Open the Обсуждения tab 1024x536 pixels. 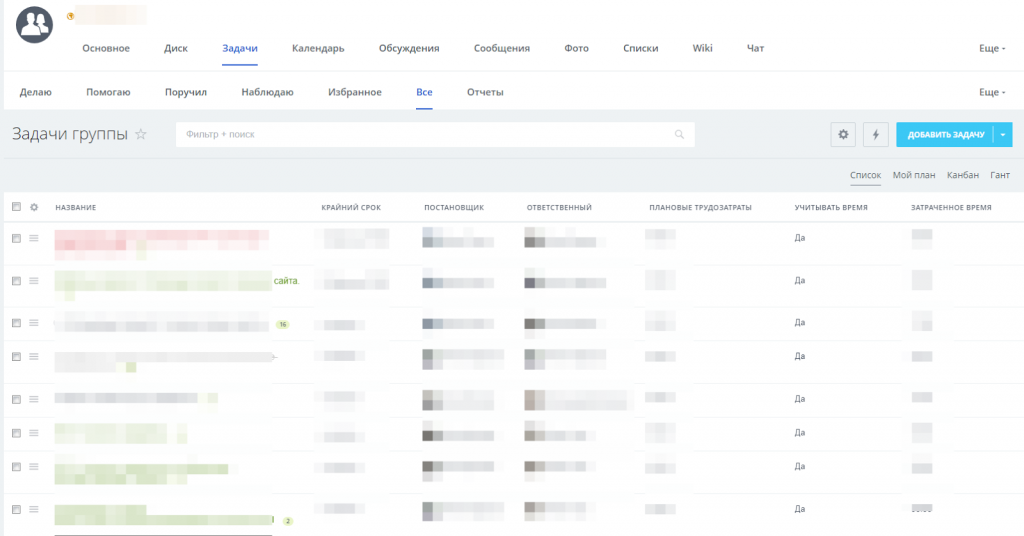point(409,48)
